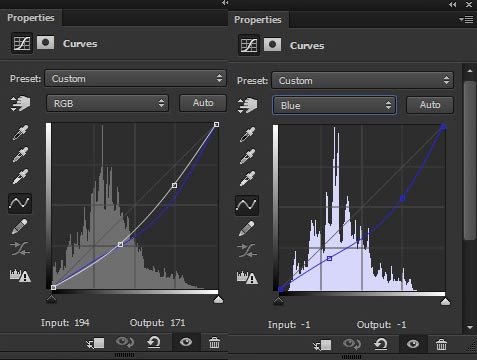Click smooth curve values icon in left panel
This screenshot has height=360, width=477.
[x=20, y=249]
